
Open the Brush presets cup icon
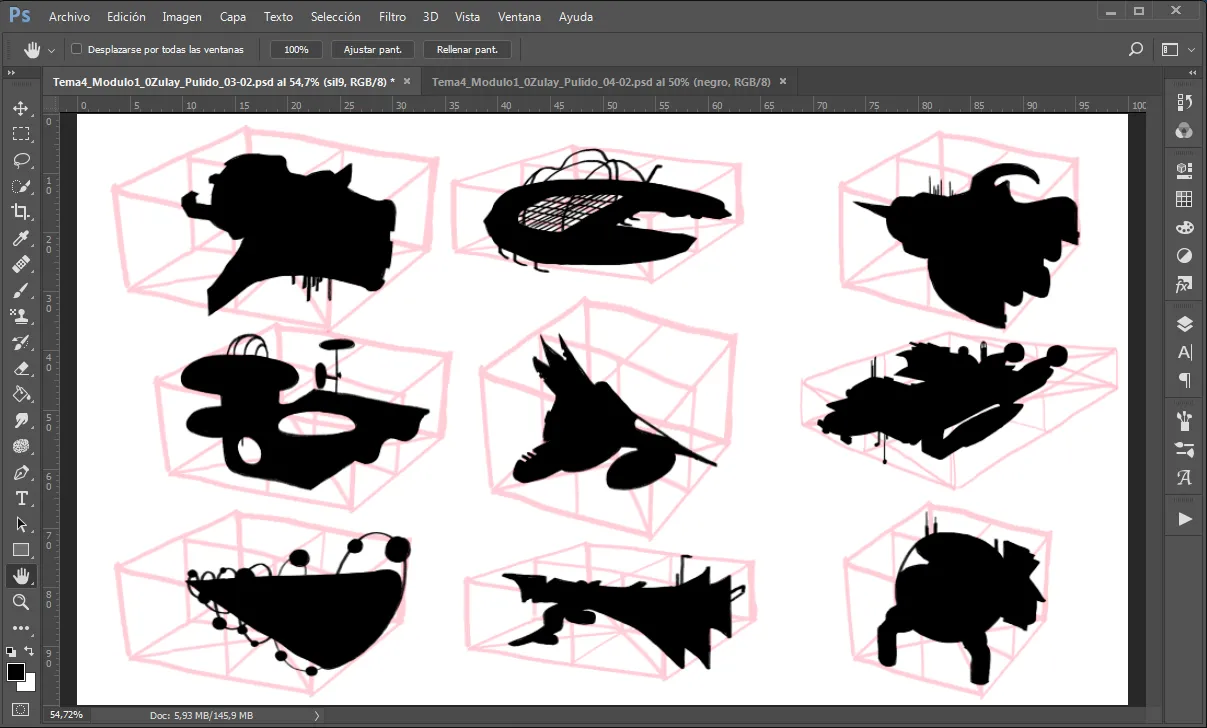1185,419
